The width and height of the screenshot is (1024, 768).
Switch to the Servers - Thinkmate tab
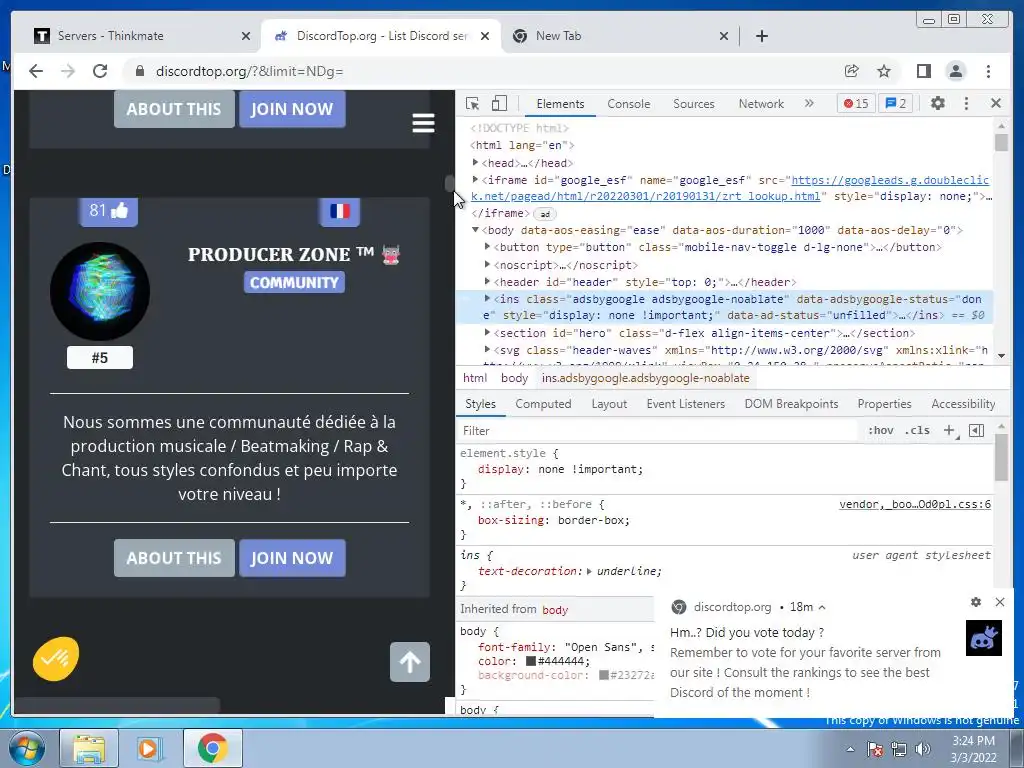142,36
